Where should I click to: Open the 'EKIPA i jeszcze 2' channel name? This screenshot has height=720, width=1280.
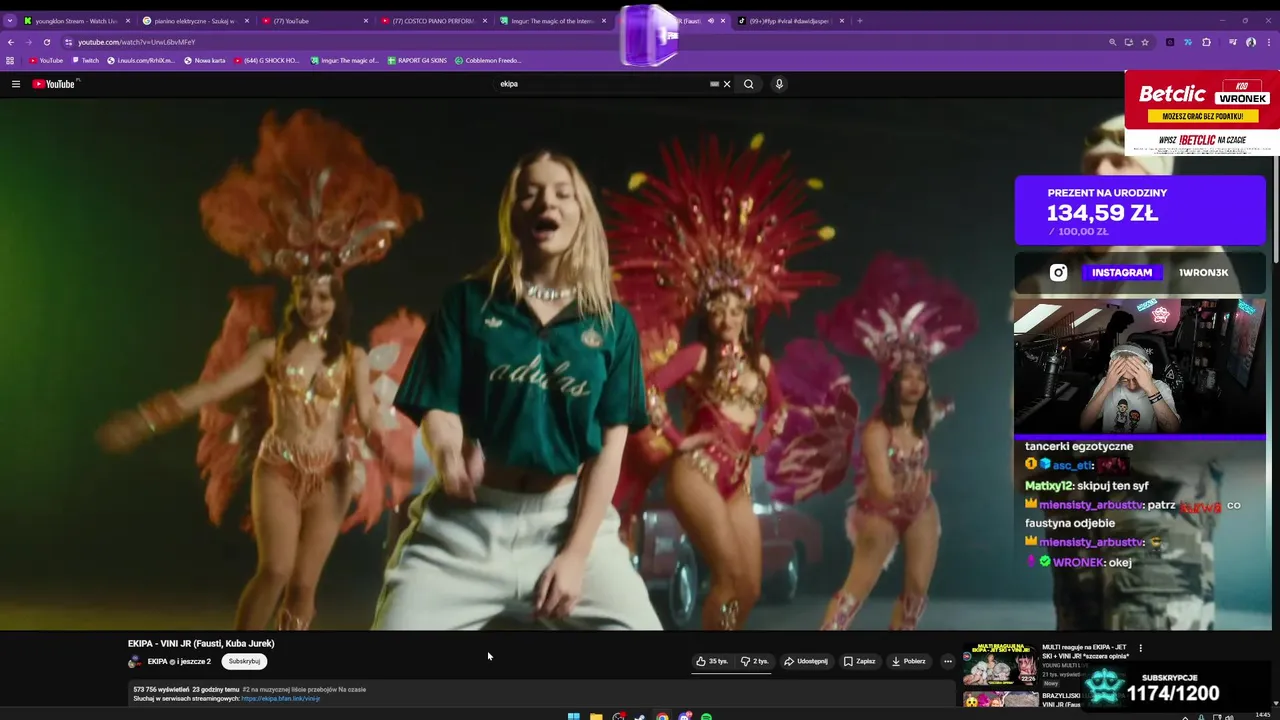pyautogui.click(x=179, y=661)
